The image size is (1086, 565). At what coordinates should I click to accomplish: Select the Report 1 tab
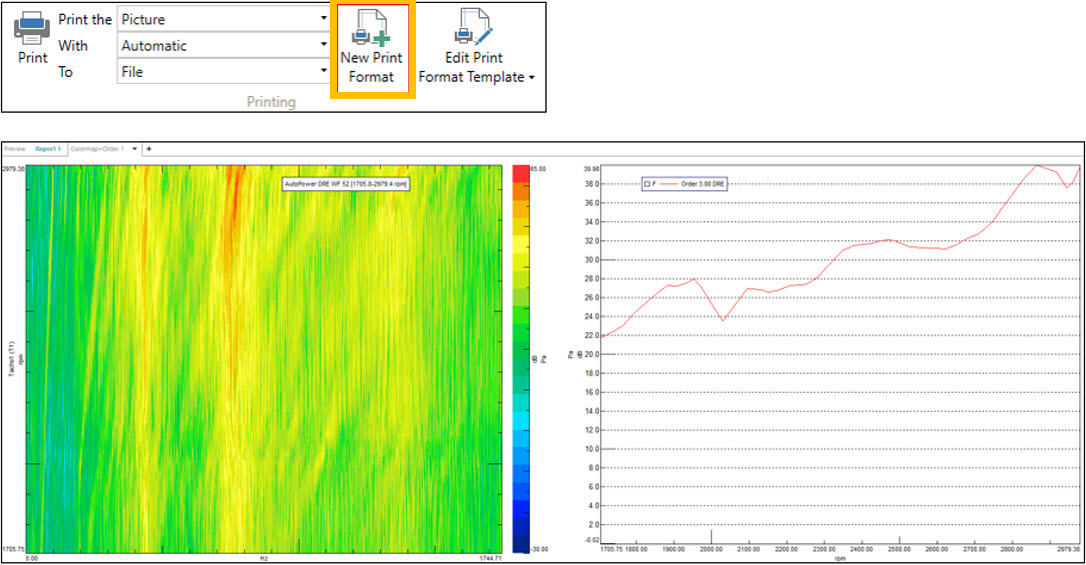pos(49,149)
